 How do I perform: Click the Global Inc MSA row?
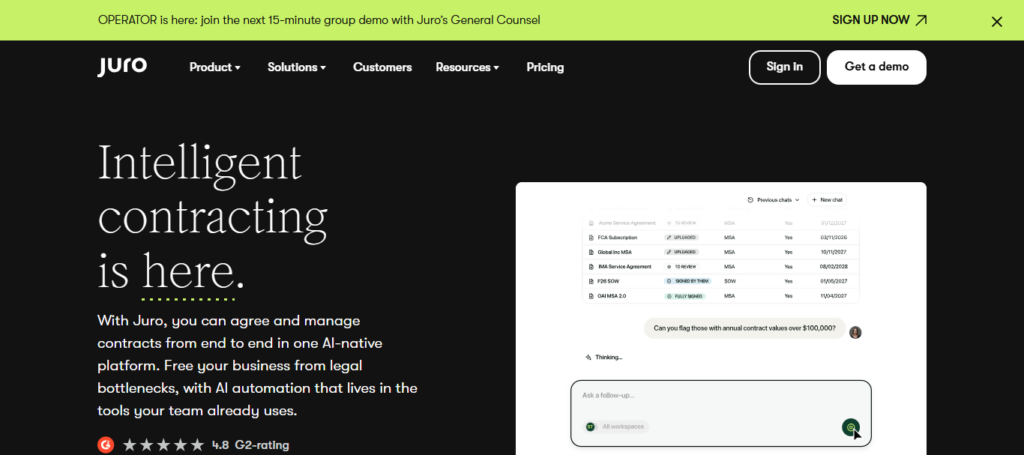click(x=720, y=252)
